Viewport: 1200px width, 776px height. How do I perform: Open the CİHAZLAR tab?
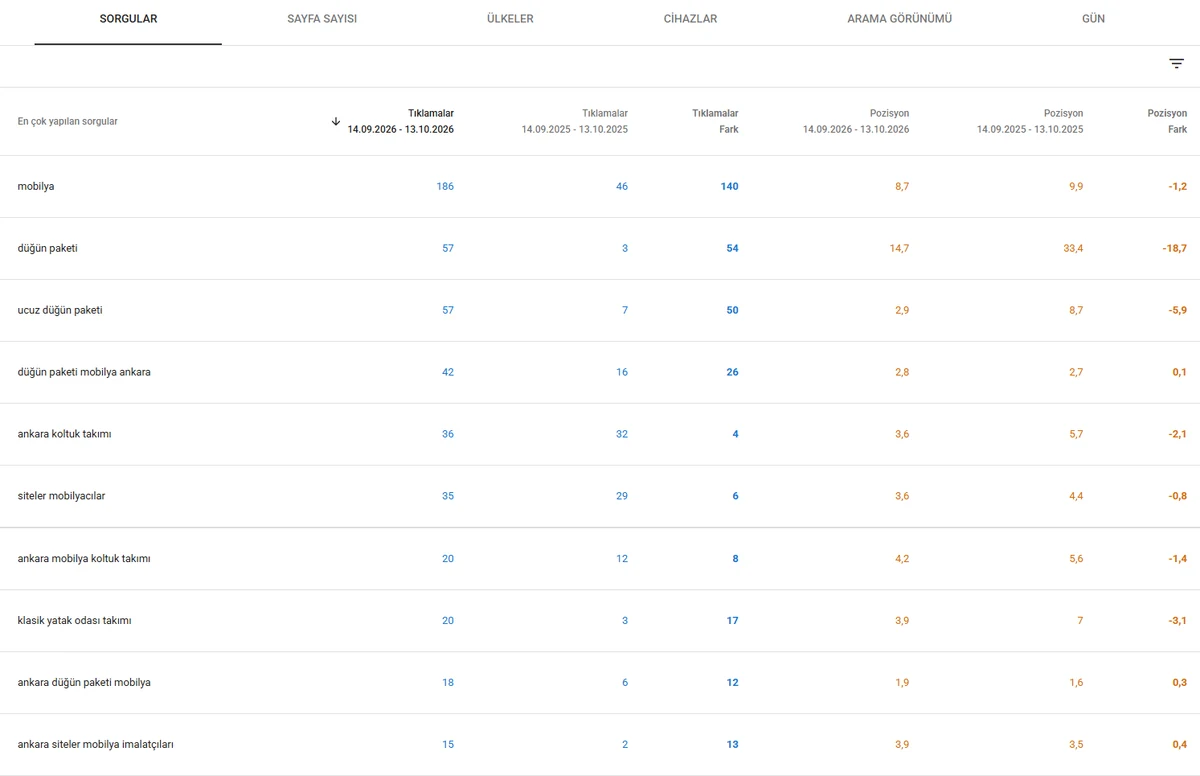click(690, 19)
